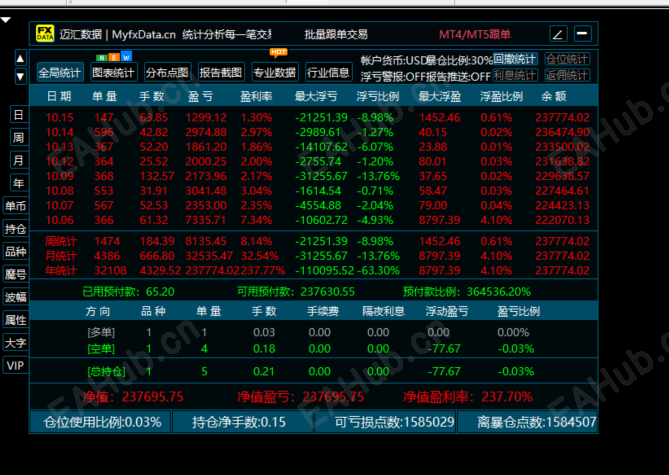Image resolution: width=669 pixels, height=475 pixels.
Task: Click the 盈亏 column header
Action: 201,96
